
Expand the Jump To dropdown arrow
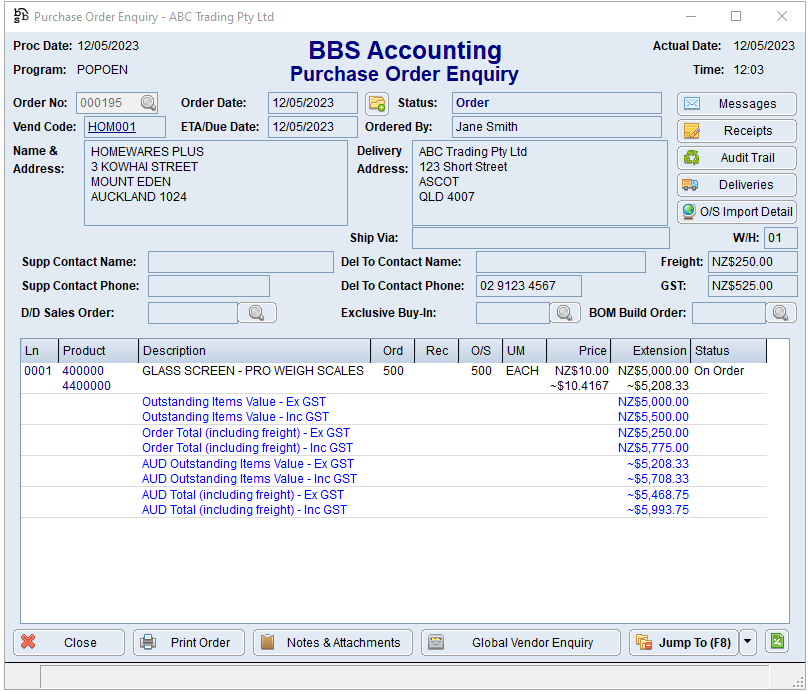[x=749, y=643]
